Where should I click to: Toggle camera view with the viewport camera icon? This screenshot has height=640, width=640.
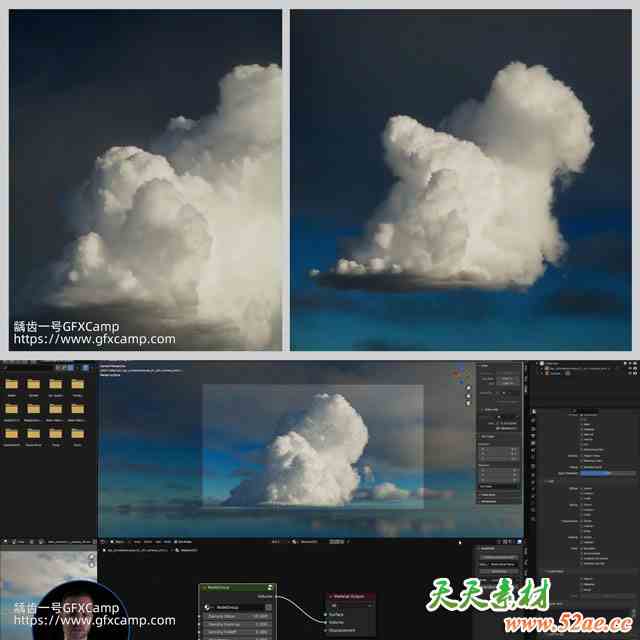tap(468, 403)
